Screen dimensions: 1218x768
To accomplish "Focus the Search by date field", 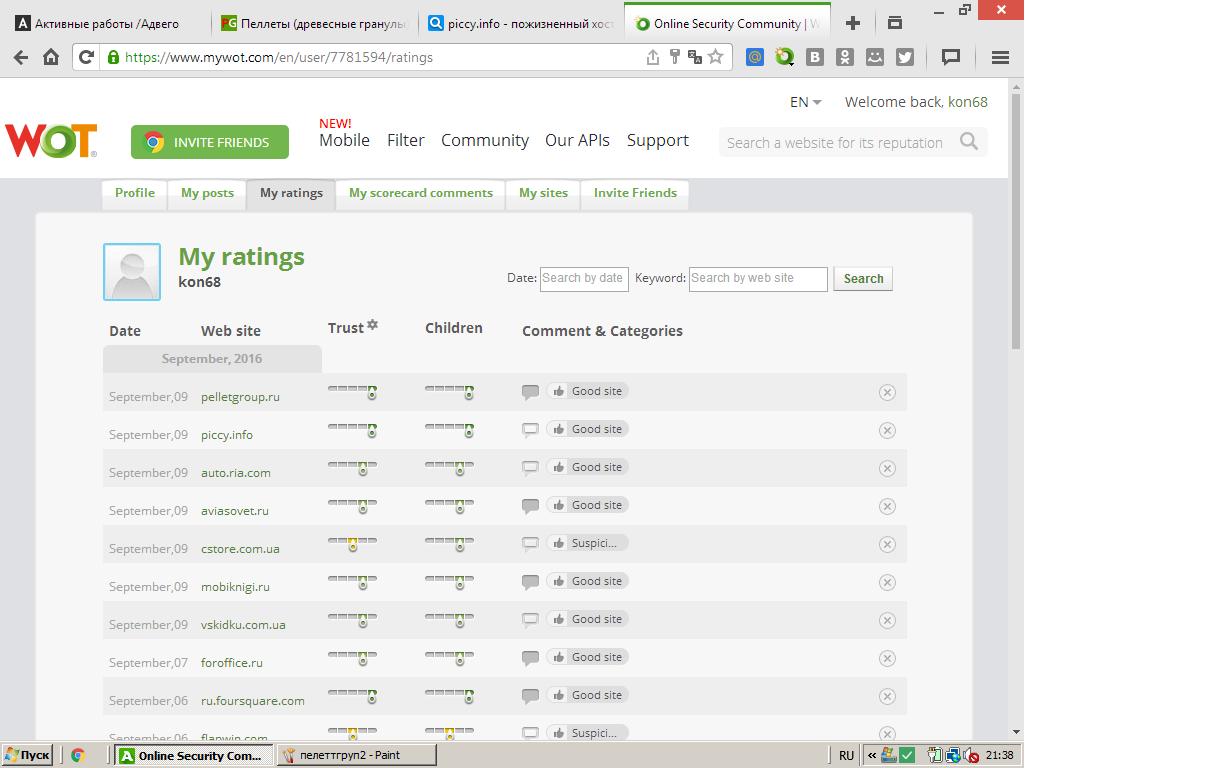I will point(584,279).
